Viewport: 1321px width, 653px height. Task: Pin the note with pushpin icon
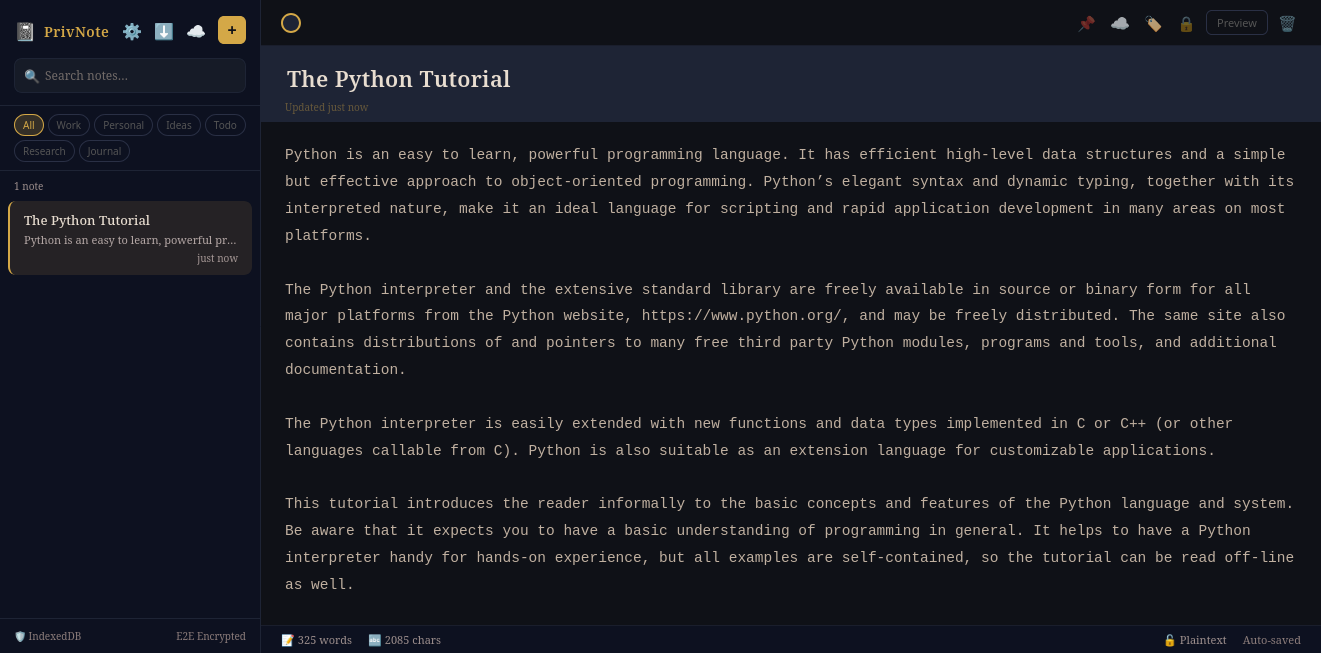coord(1086,23)
